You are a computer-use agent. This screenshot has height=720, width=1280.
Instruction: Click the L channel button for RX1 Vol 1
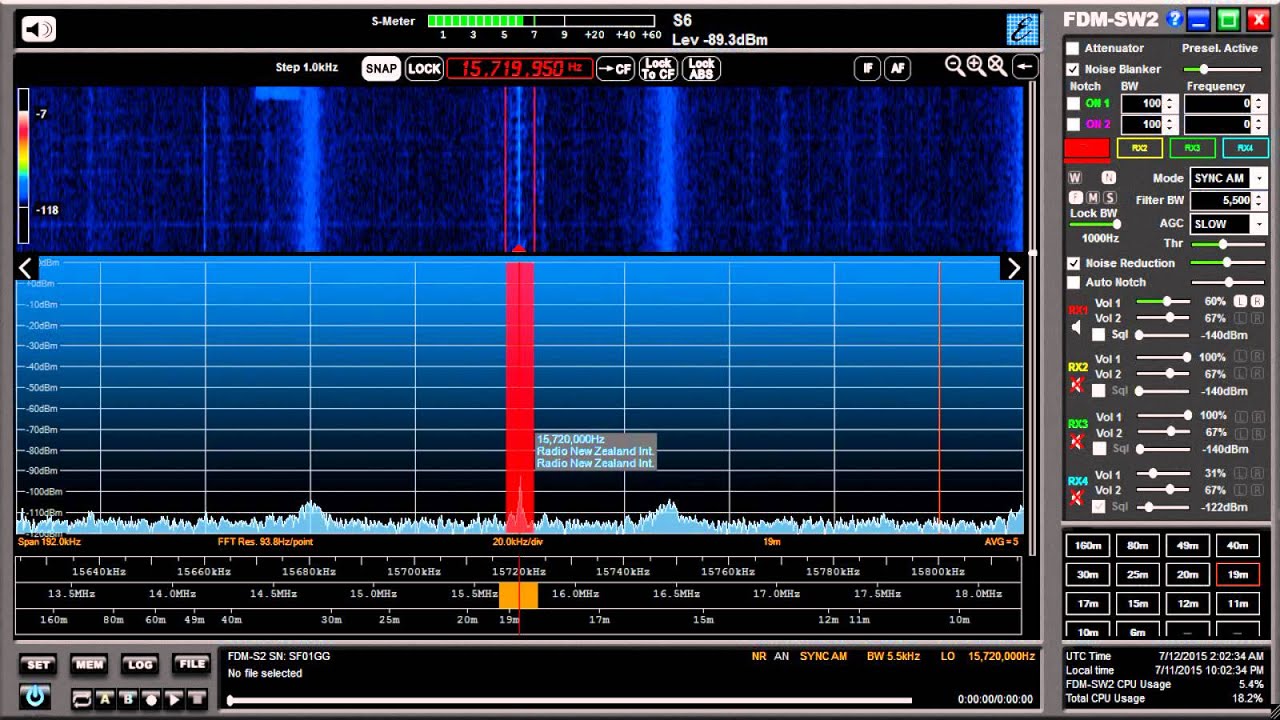click(x=1239, y=301)
